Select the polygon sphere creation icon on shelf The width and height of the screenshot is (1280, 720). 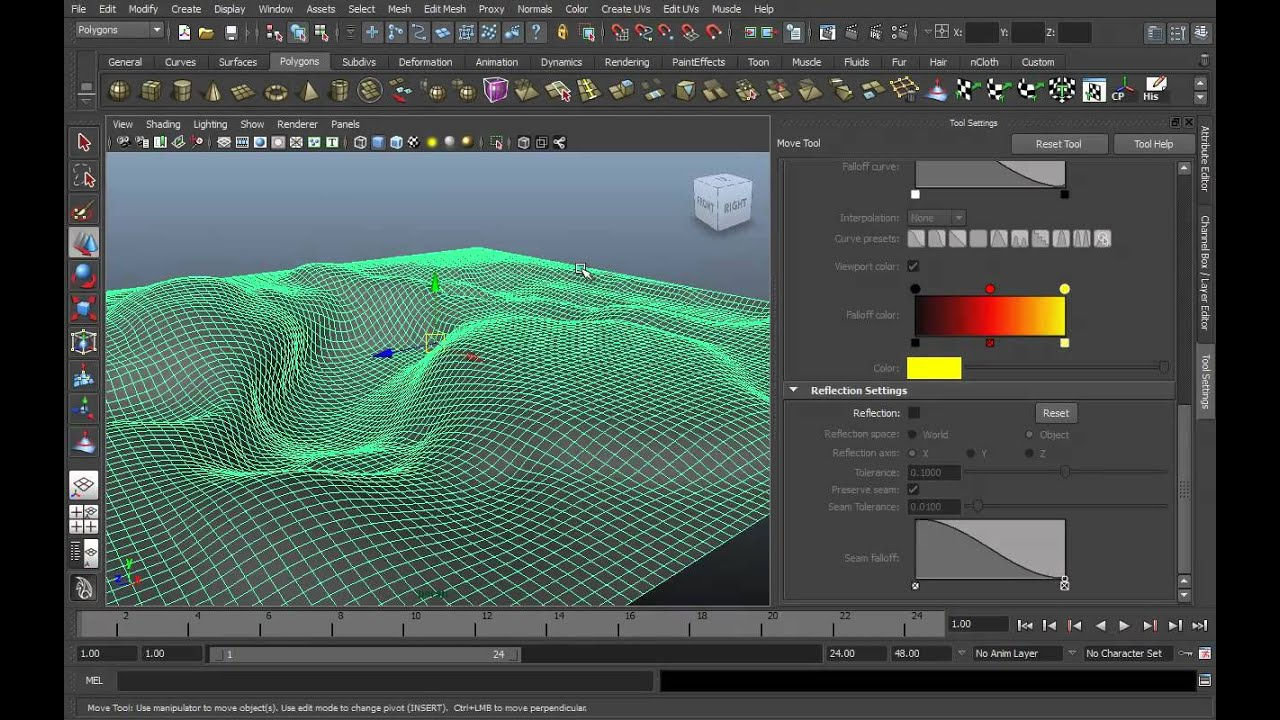120,90
